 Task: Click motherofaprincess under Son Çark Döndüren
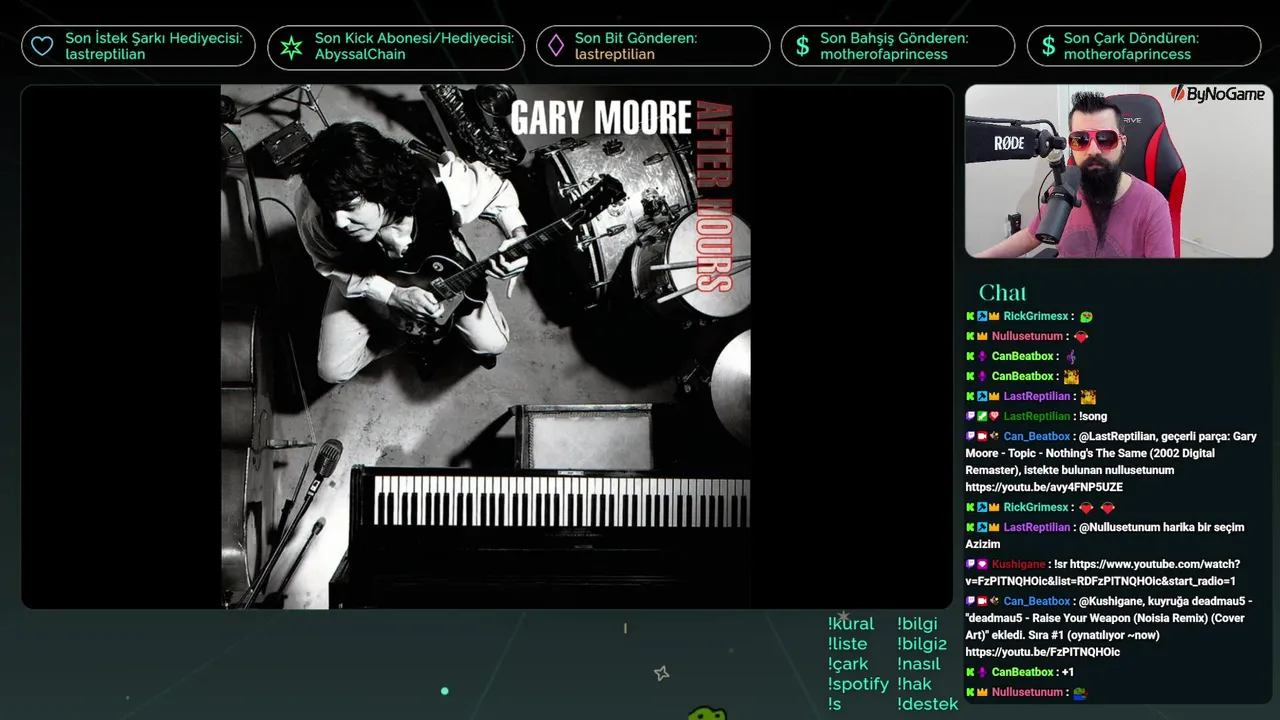pyautogui.click(x=1127, y=54)
